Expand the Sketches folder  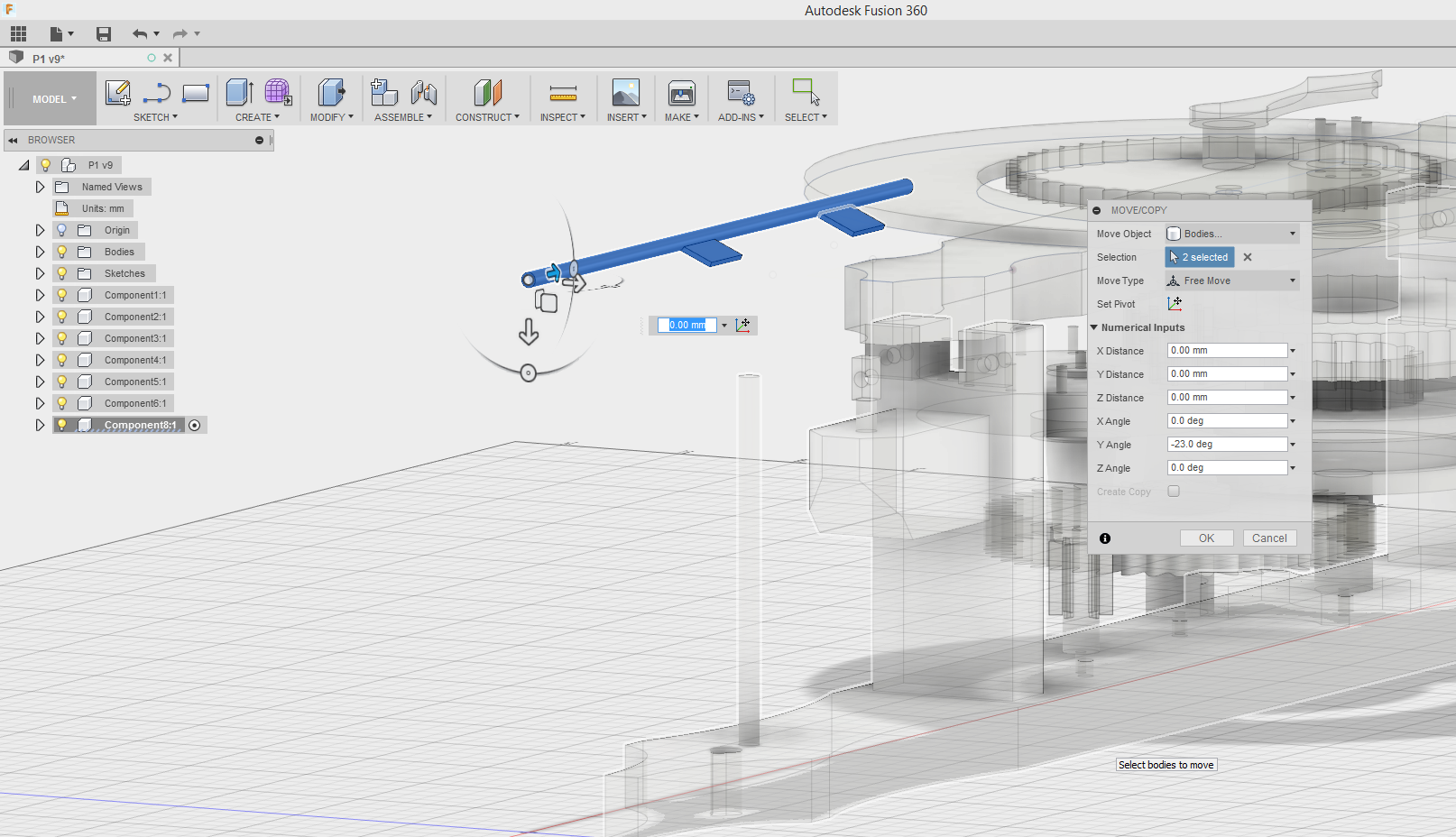pyautogui.click(x=40, y=273)
